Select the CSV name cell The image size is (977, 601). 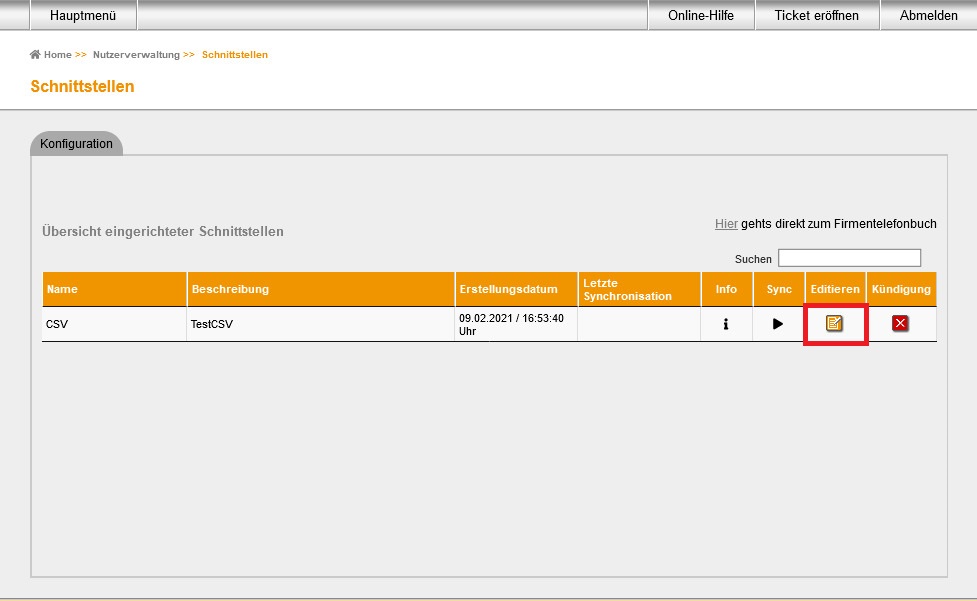coord(114,324)
